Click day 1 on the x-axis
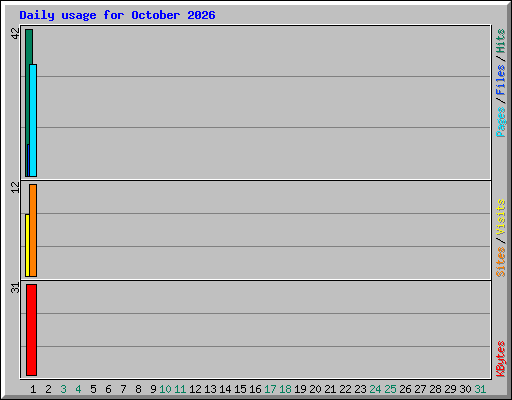 click(x=33, y=389)
